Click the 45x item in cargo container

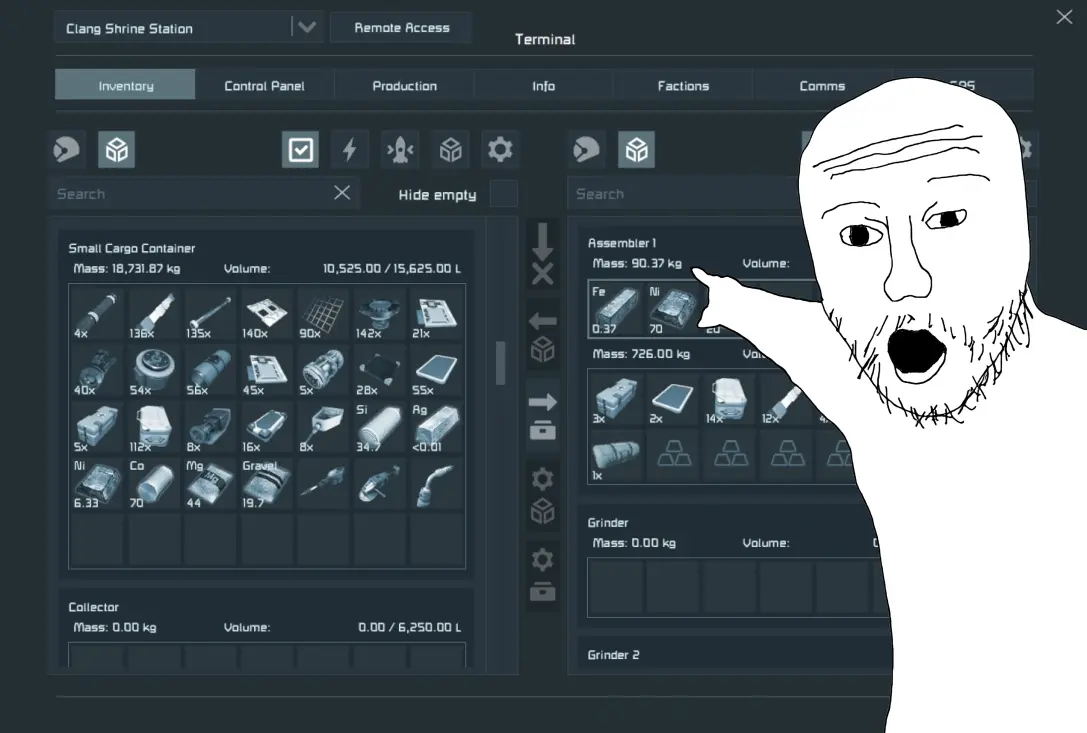[x=267, y=370]
